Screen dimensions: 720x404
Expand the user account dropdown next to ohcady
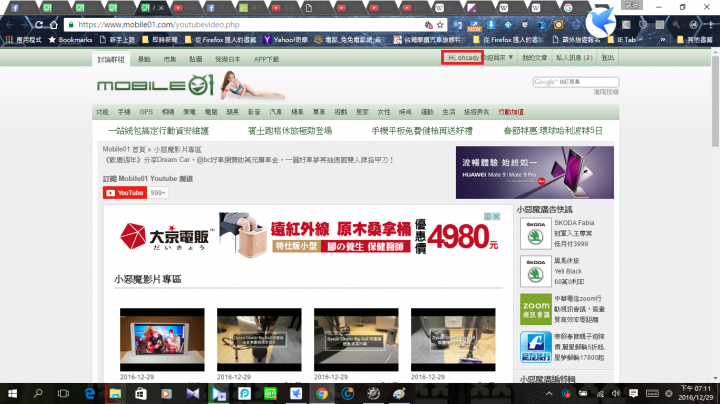pyautogui.click(x=510, y=57)
